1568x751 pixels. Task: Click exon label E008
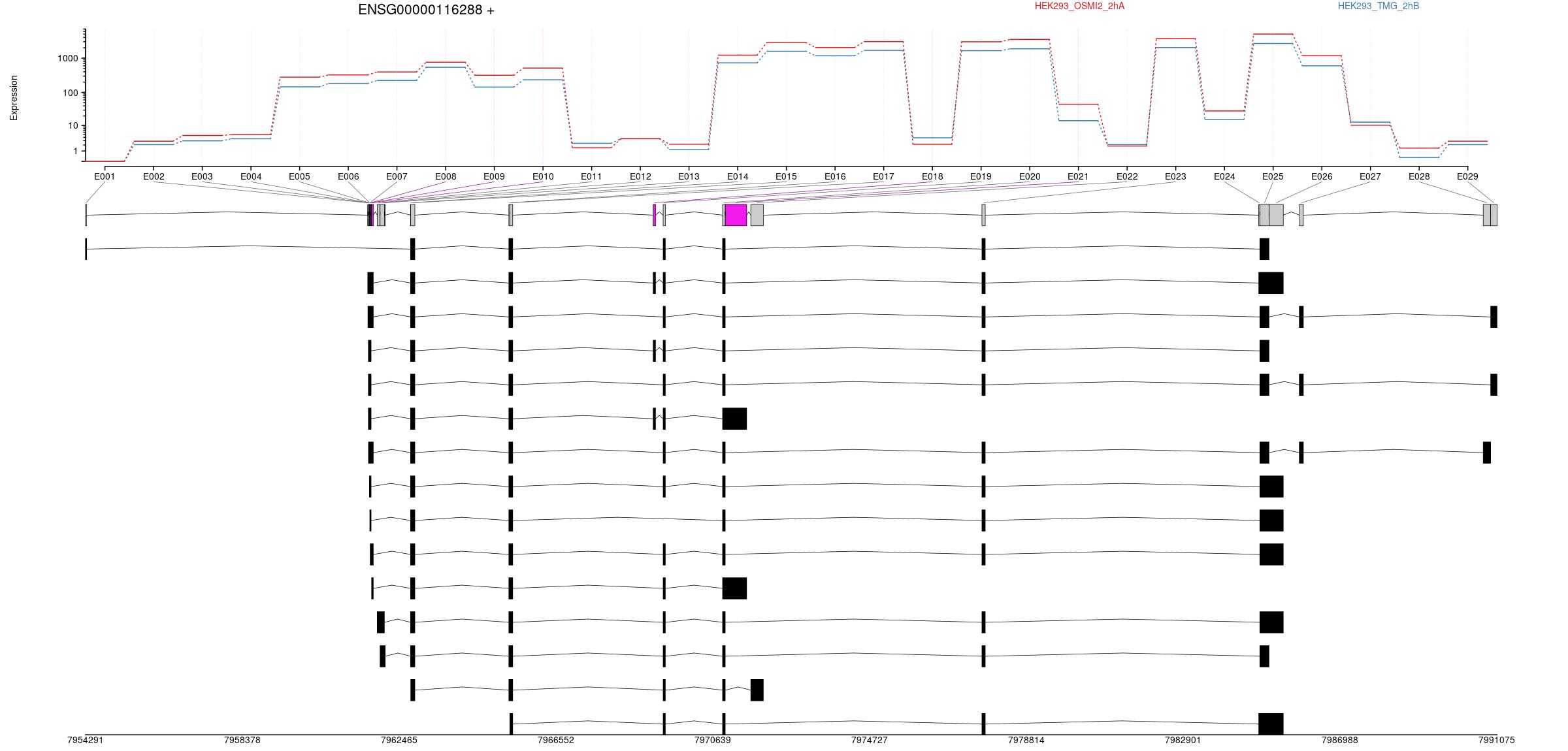446,176
